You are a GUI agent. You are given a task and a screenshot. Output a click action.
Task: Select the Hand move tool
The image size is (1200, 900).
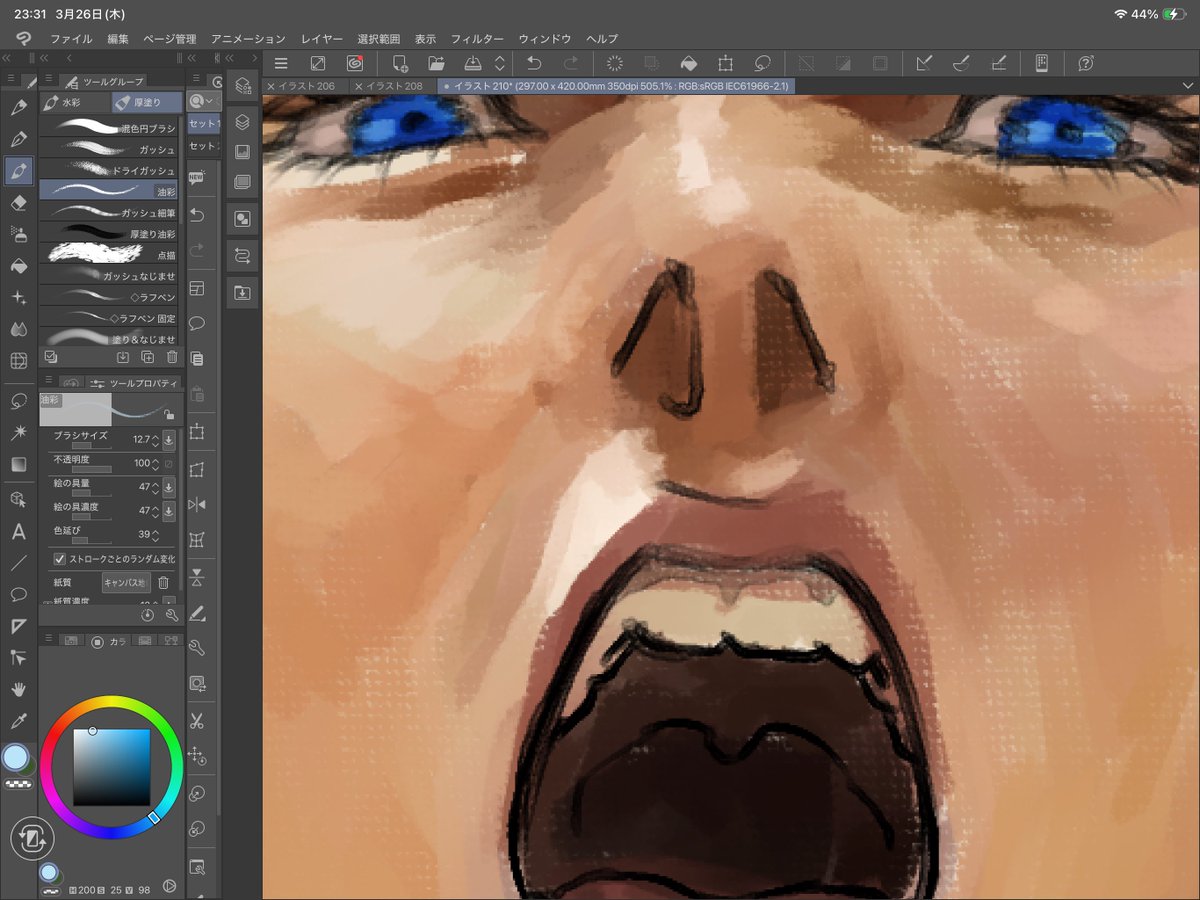click(17, 689)
